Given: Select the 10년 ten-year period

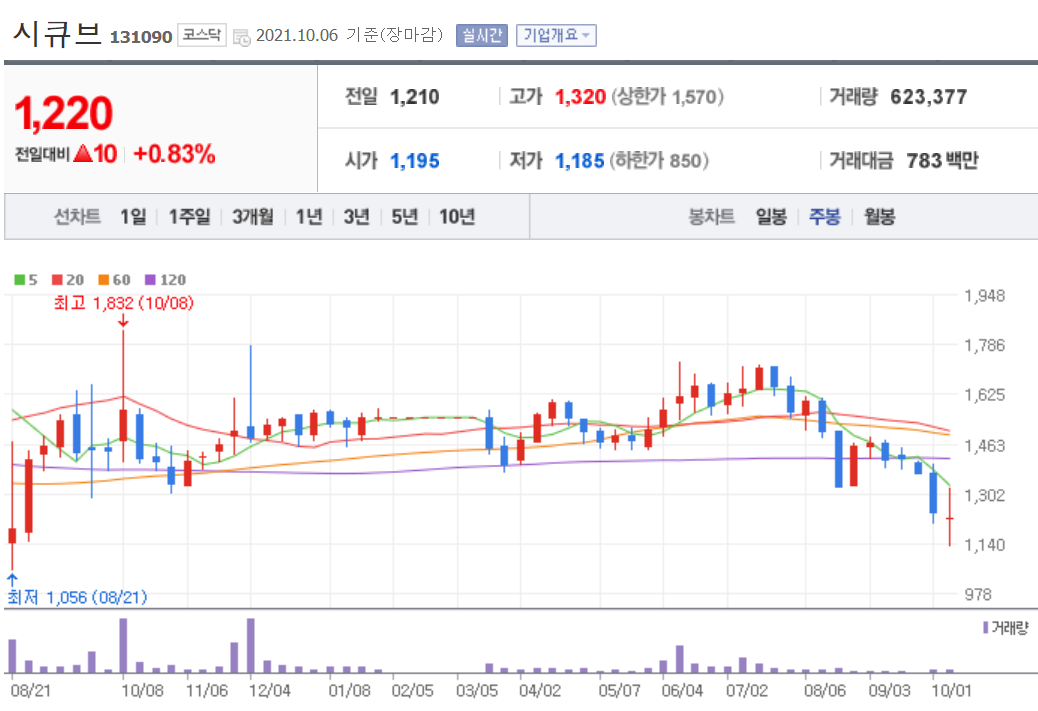Looking at the screenshot, I should coord(456,217).
